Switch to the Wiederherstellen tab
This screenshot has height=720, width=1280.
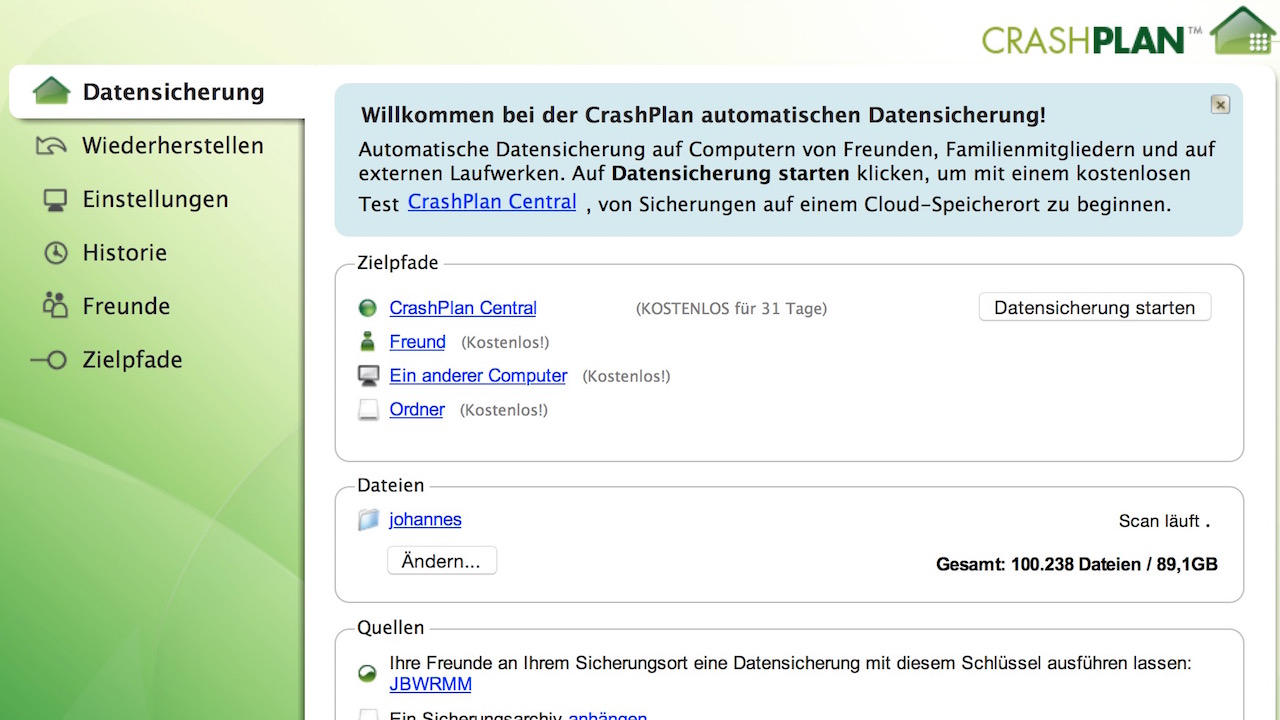coord(172,146)
